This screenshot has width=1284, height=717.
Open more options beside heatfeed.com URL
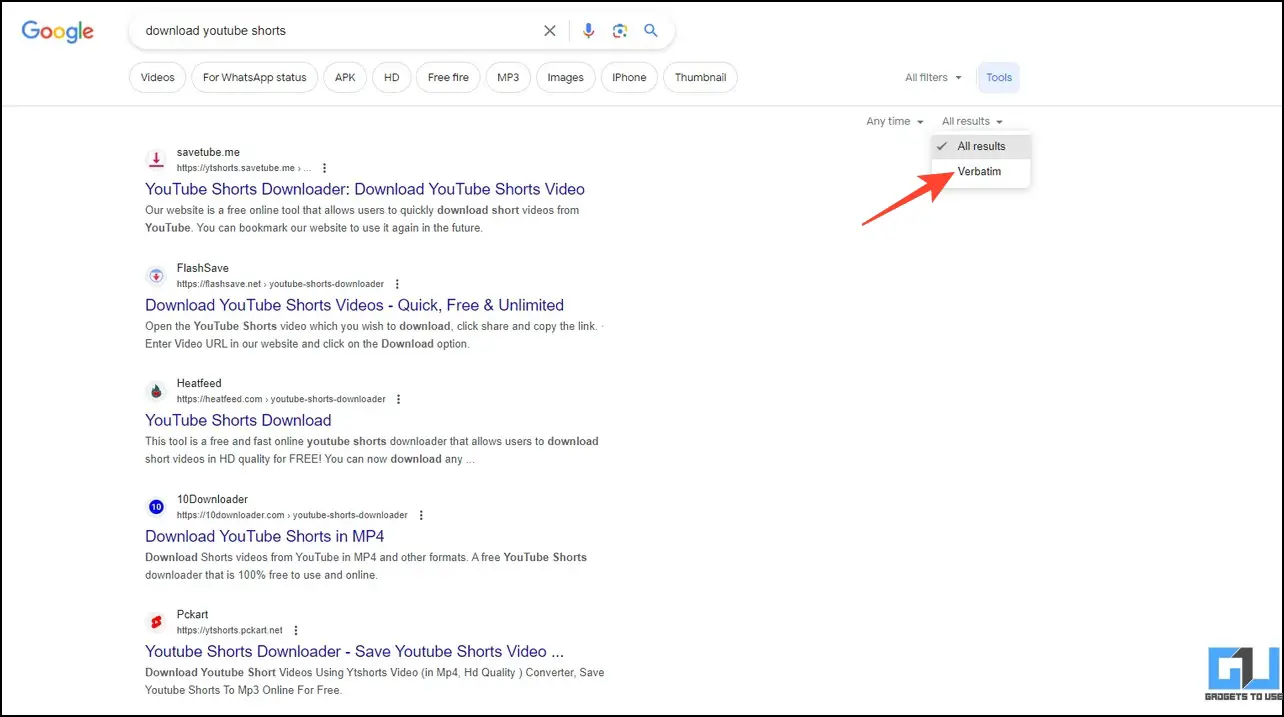[398, 399]
